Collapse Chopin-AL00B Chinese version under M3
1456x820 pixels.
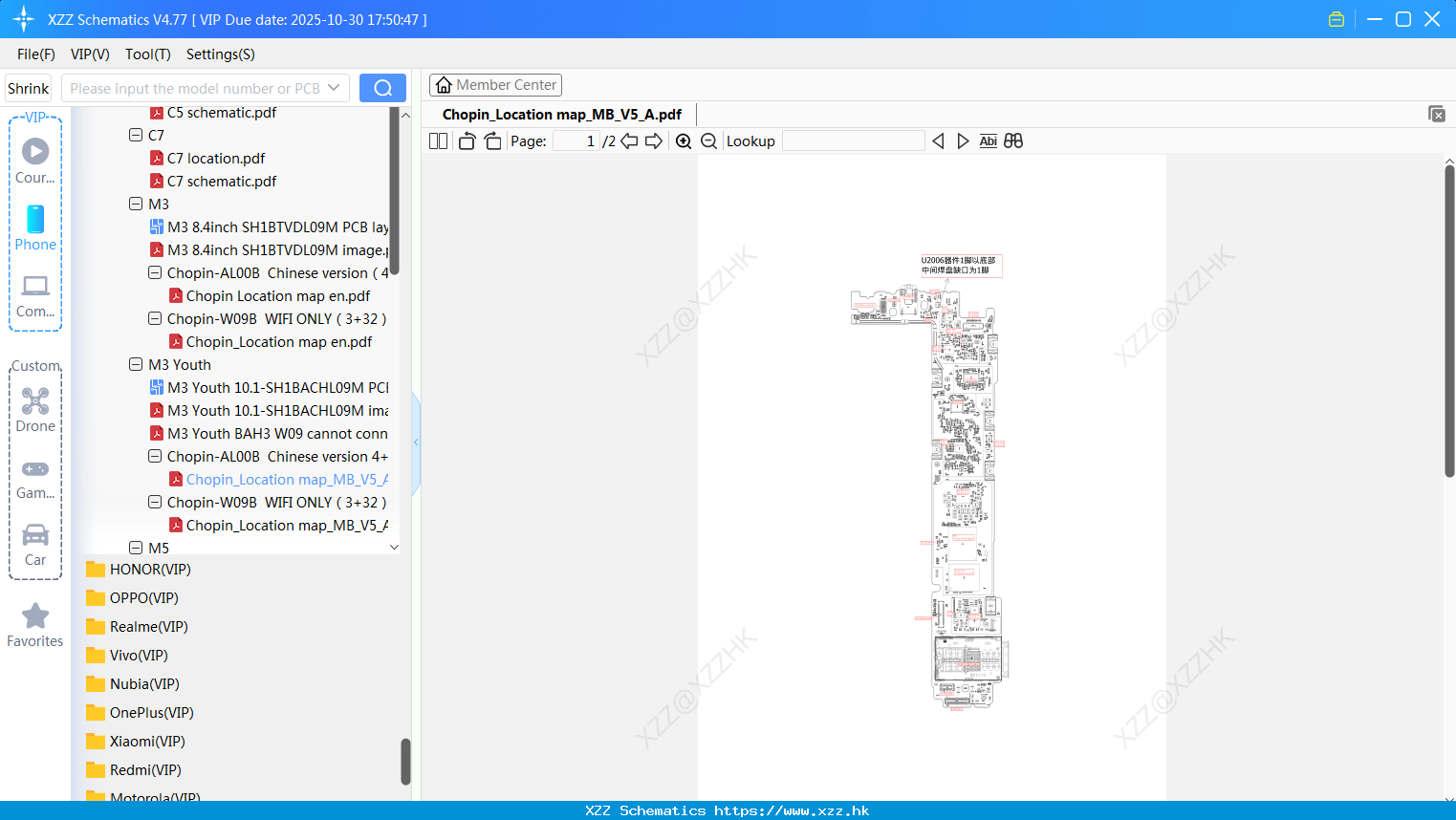click(x=155, y=272)
